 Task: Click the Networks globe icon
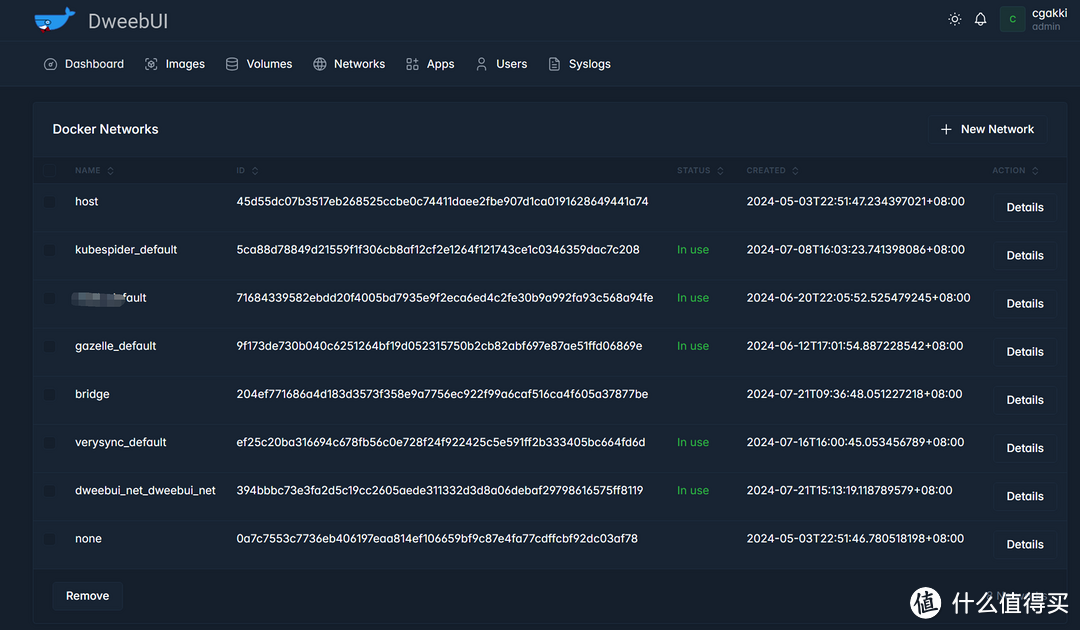pyautogui.click(x=320, y=64)
